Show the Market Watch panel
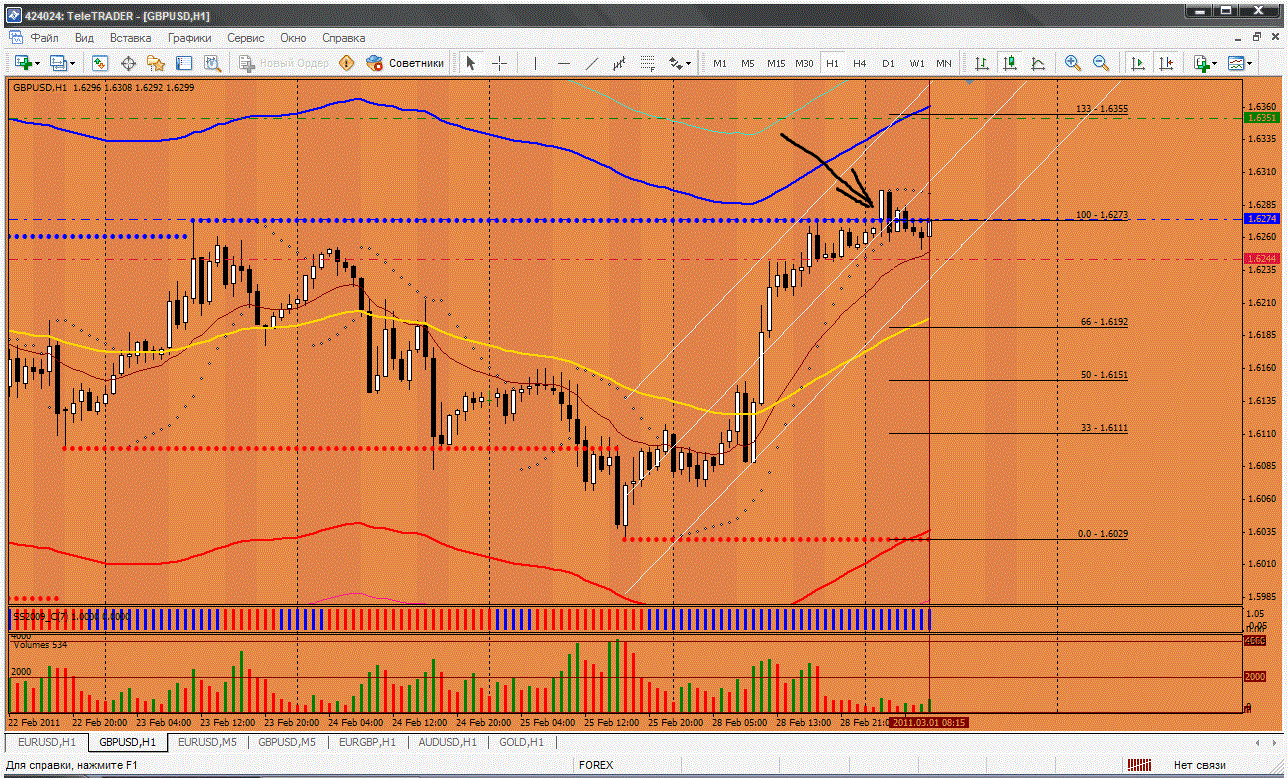Screen dimensions: 1288x778 (100, 63)
